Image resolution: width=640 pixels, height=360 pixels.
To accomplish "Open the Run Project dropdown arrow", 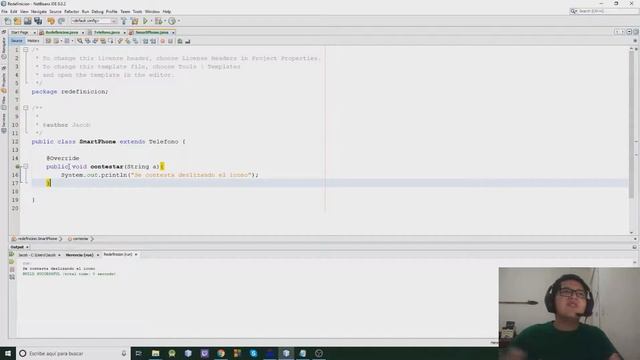I will coord(151,21).
